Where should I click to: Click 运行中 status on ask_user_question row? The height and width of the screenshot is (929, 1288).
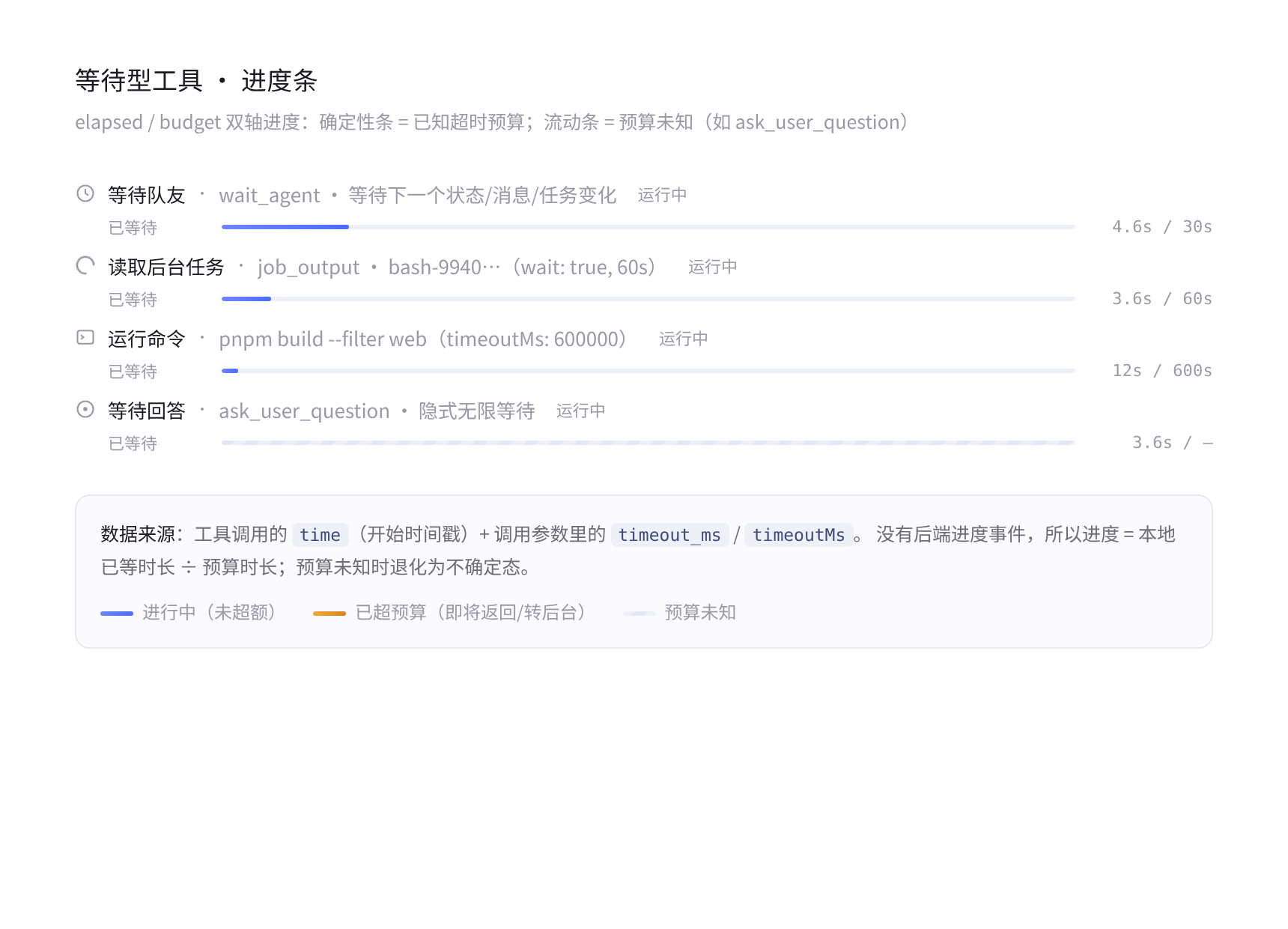pos(581,411)
